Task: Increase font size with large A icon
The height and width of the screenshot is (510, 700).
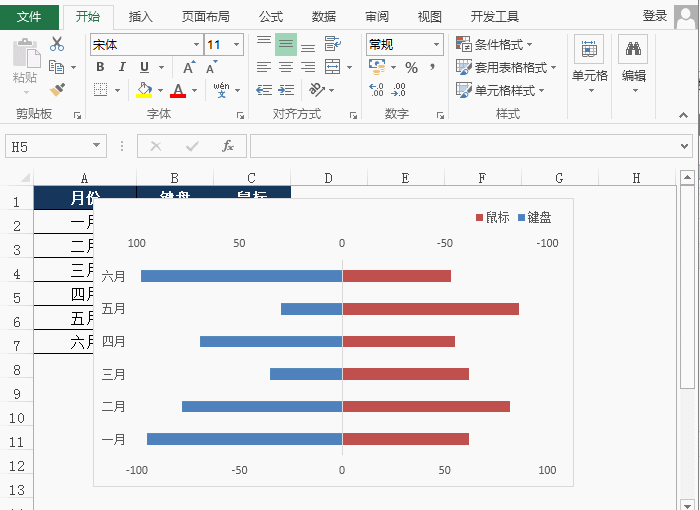Action: click(189, 67)
